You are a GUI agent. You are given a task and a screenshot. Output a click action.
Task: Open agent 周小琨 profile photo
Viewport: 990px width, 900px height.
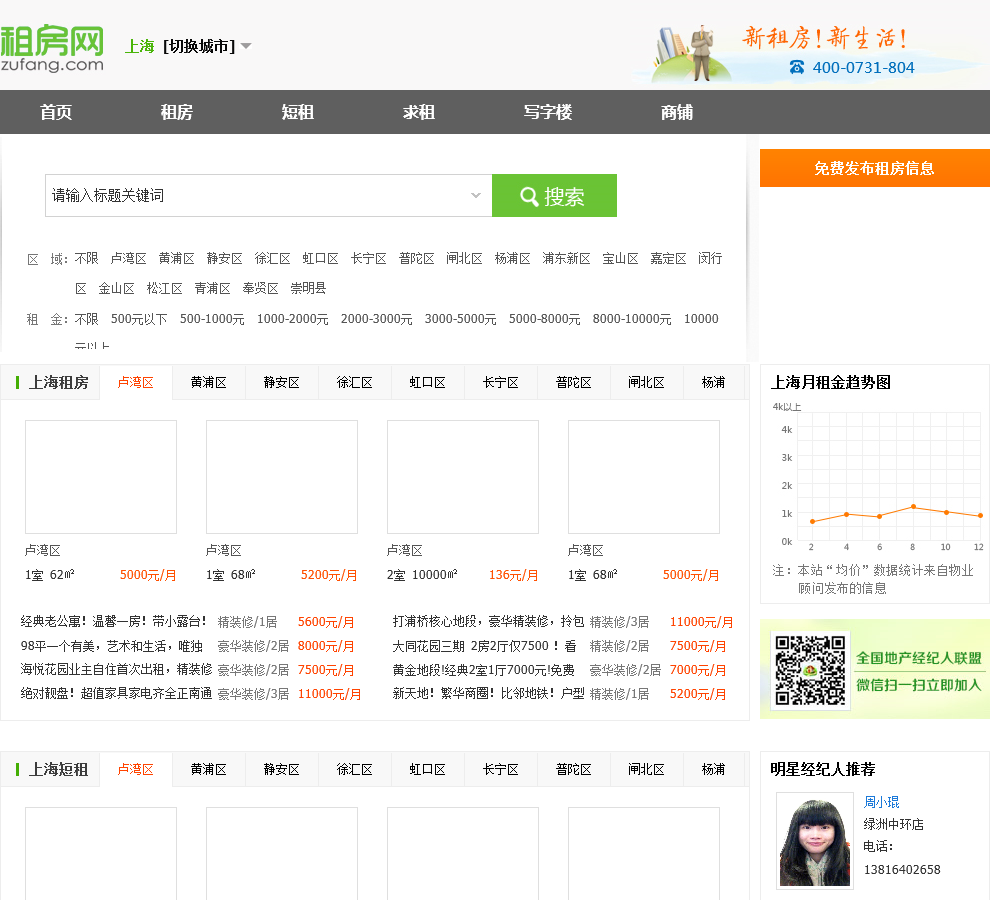tap(814, 840)
